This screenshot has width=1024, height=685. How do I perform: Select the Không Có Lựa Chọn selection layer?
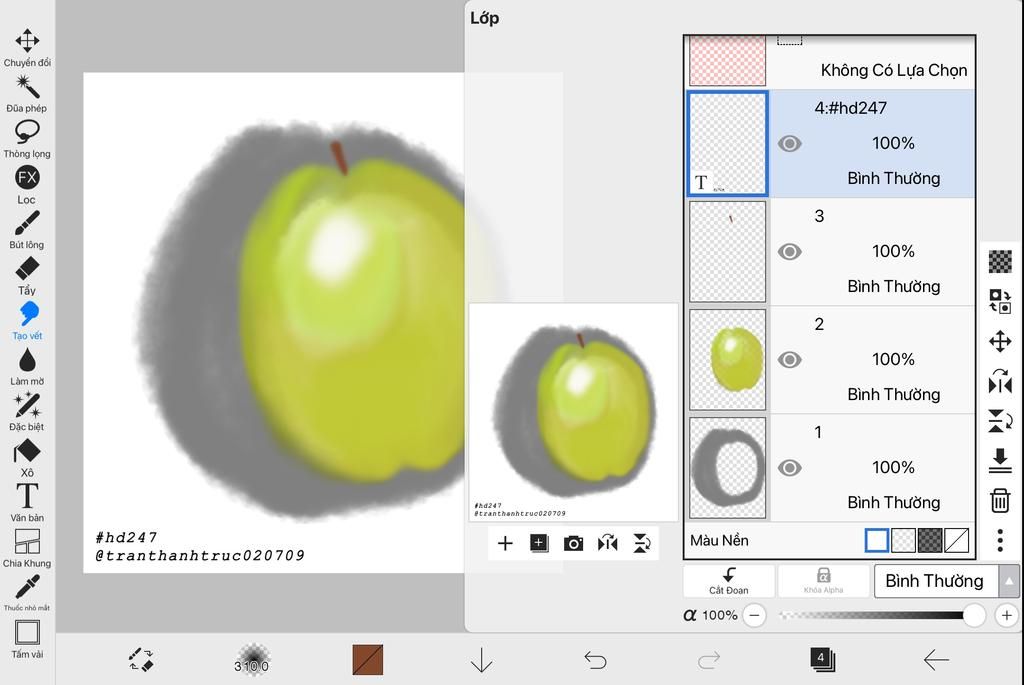(831, 61)
